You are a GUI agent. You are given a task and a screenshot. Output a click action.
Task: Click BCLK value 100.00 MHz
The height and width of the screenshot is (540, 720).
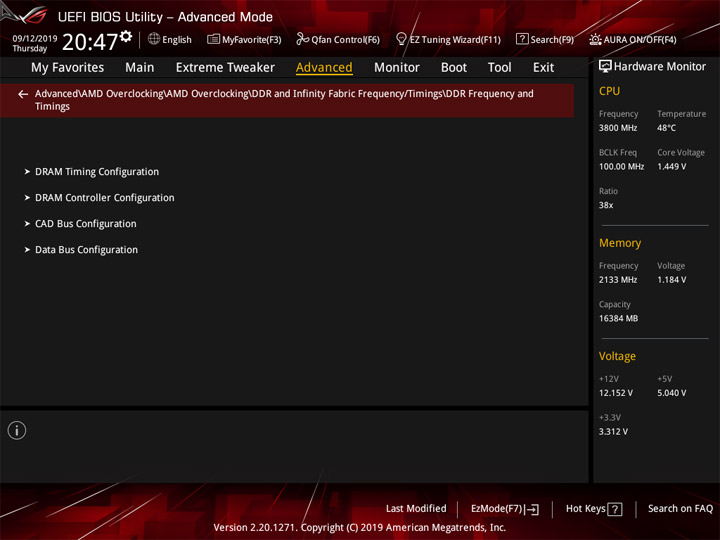[x=621, y=166]
